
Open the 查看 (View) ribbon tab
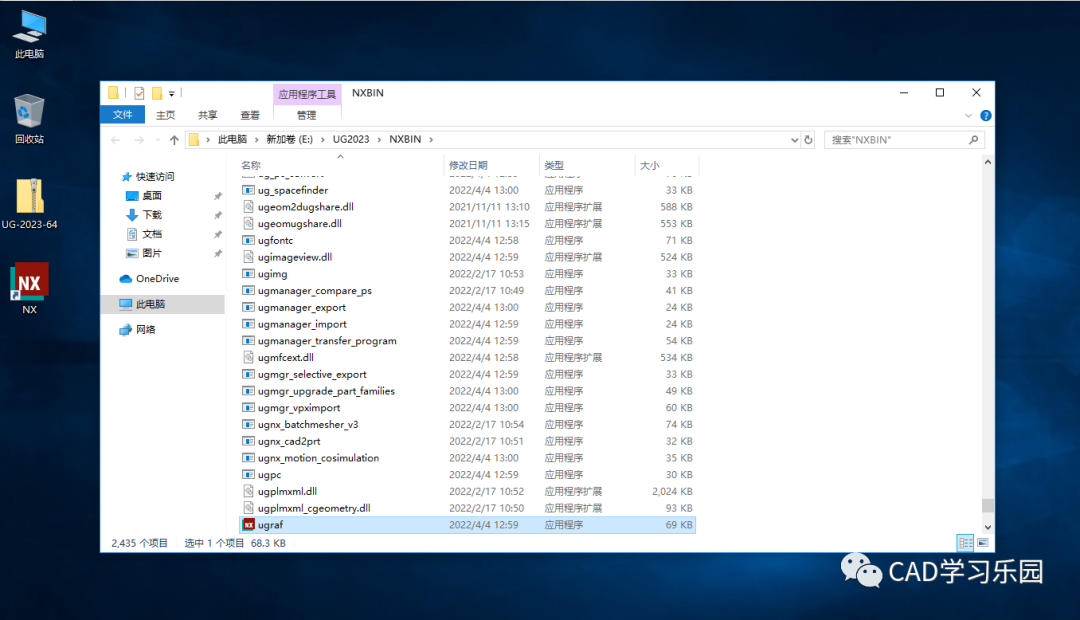[249, 115]
